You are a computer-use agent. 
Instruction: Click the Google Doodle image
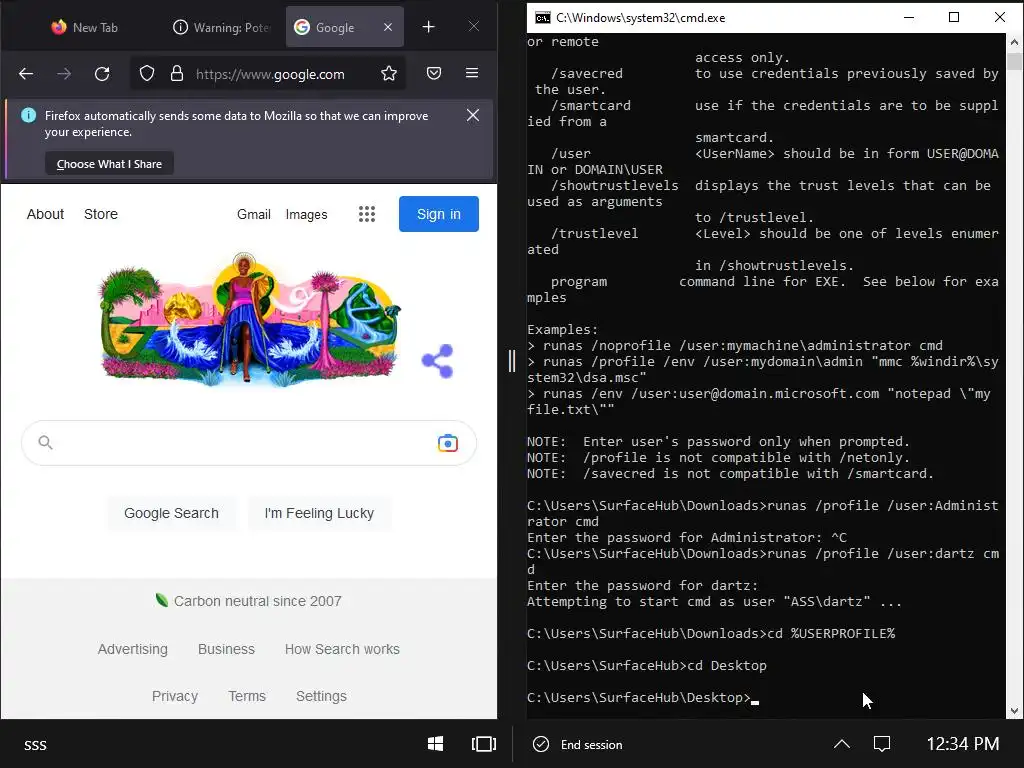[x=248, y=319]
